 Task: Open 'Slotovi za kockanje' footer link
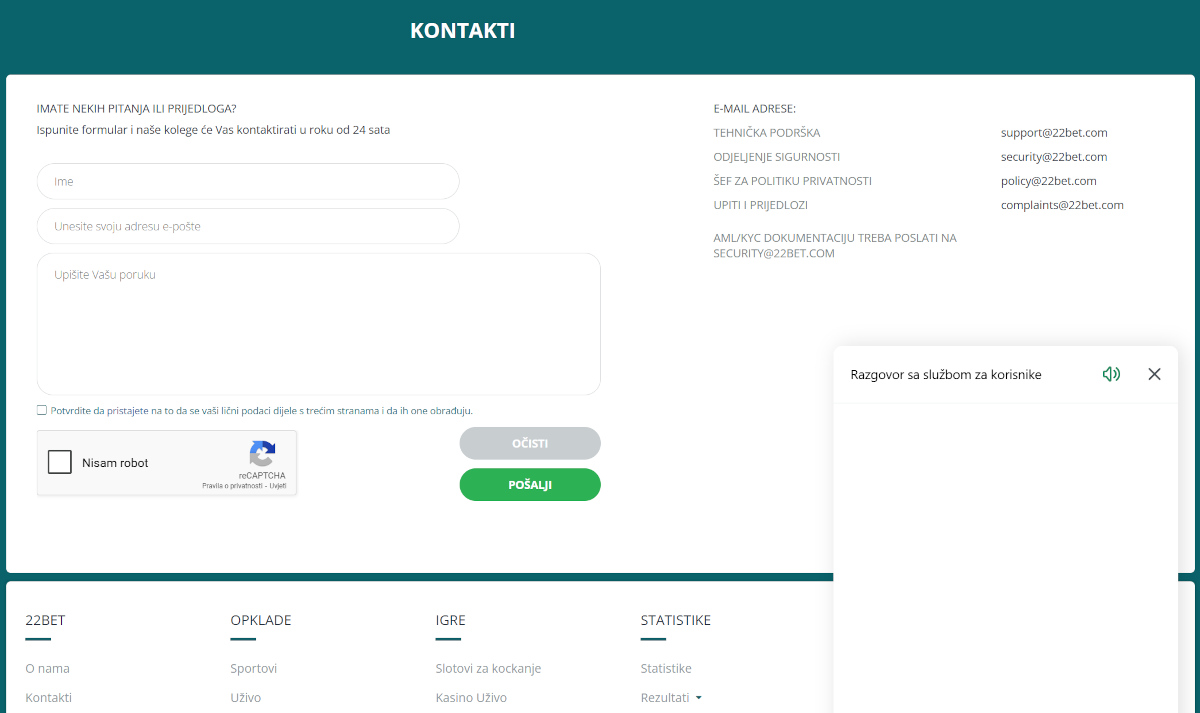(488, 668)
